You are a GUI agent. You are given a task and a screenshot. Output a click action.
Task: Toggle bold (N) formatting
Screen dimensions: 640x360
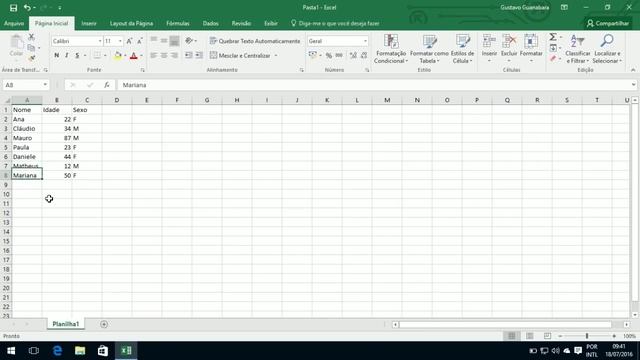pos(57,56)
